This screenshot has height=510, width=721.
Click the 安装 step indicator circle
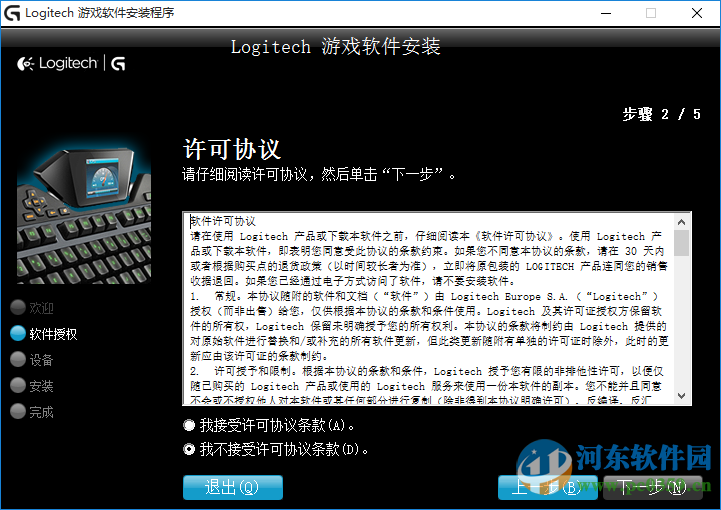tap(18, 385)
